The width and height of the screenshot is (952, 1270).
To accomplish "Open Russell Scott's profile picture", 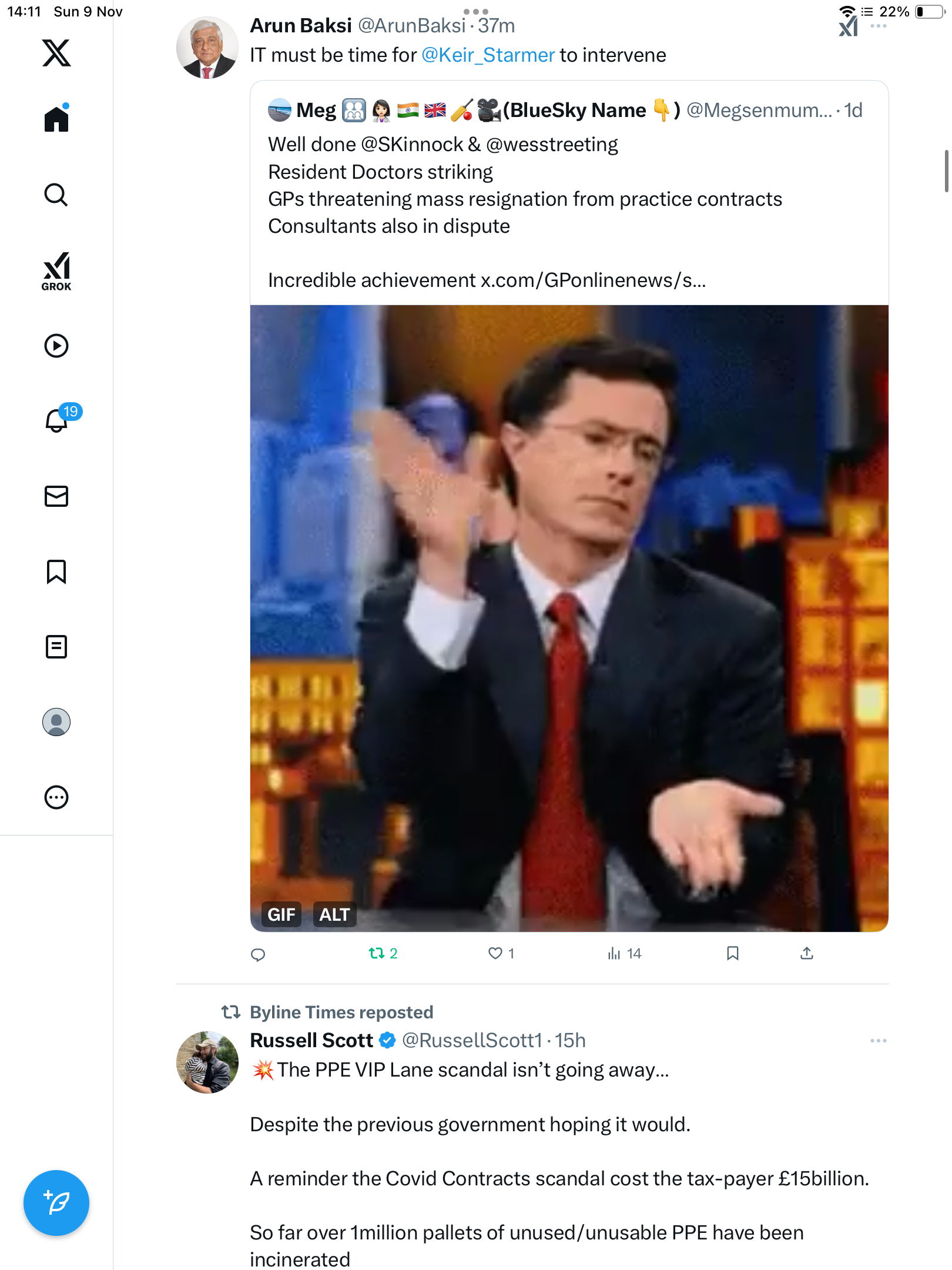I will coord(207,1062).
